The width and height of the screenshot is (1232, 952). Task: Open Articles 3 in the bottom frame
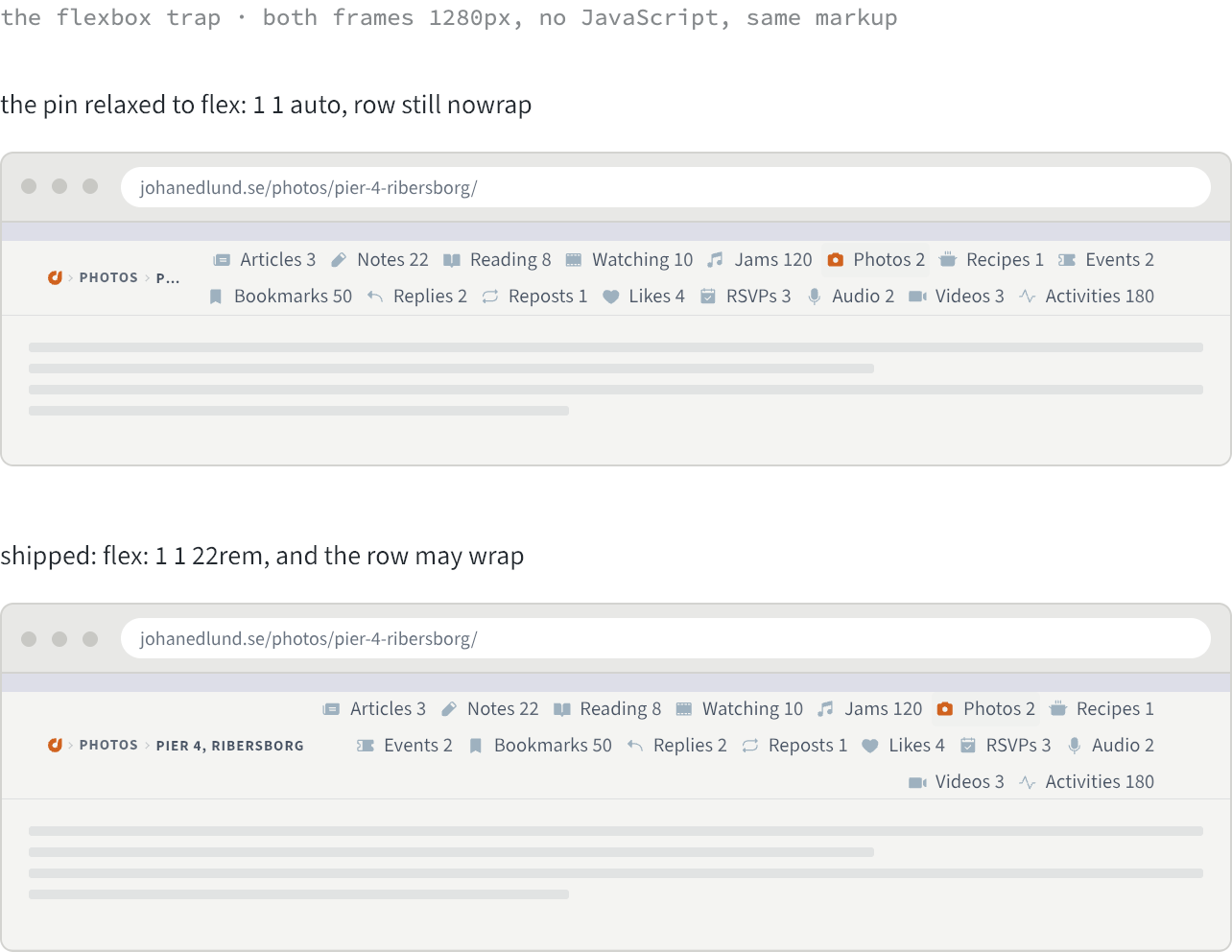click(x=374, y=709)
